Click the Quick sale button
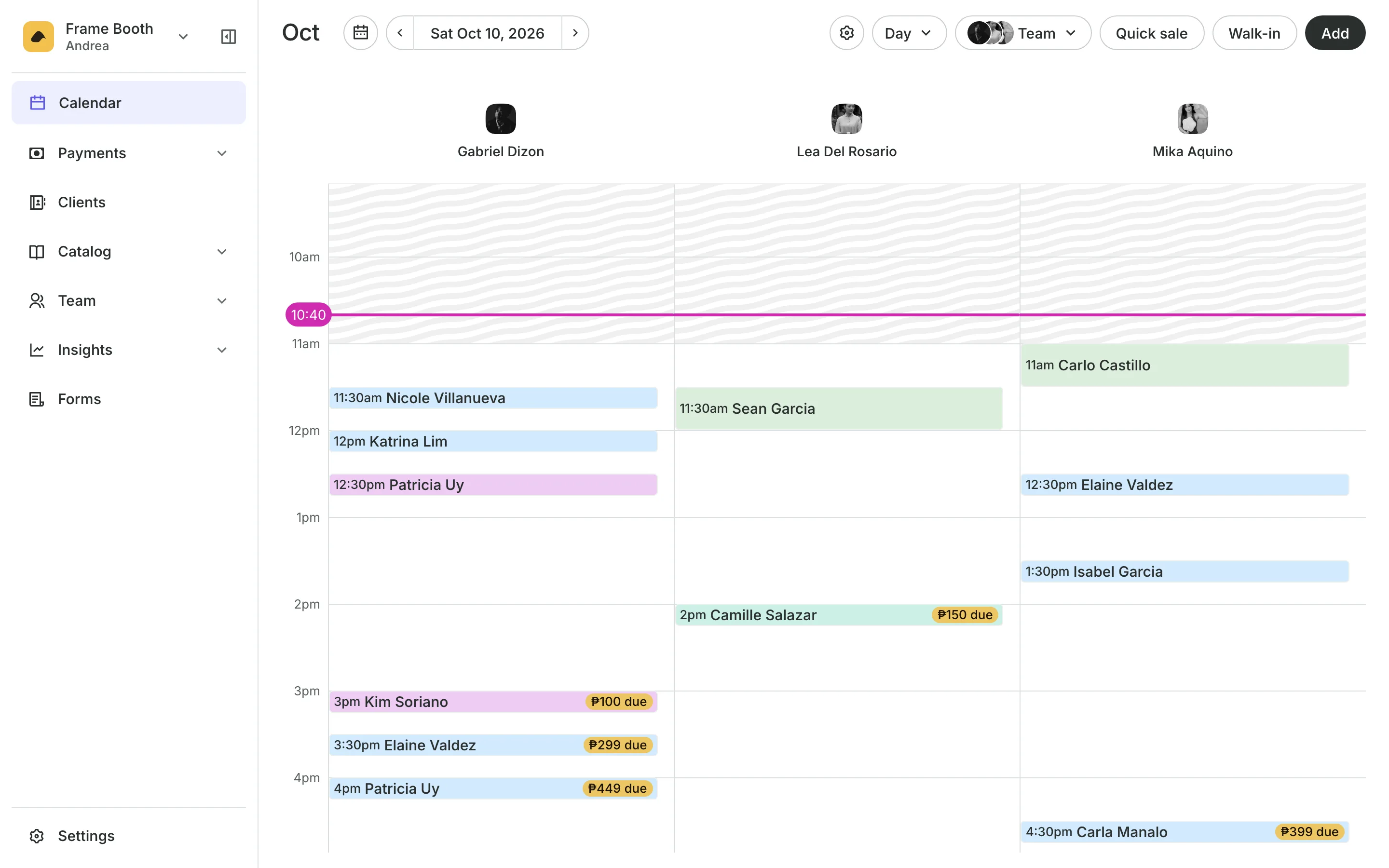 pos(1151,33)
